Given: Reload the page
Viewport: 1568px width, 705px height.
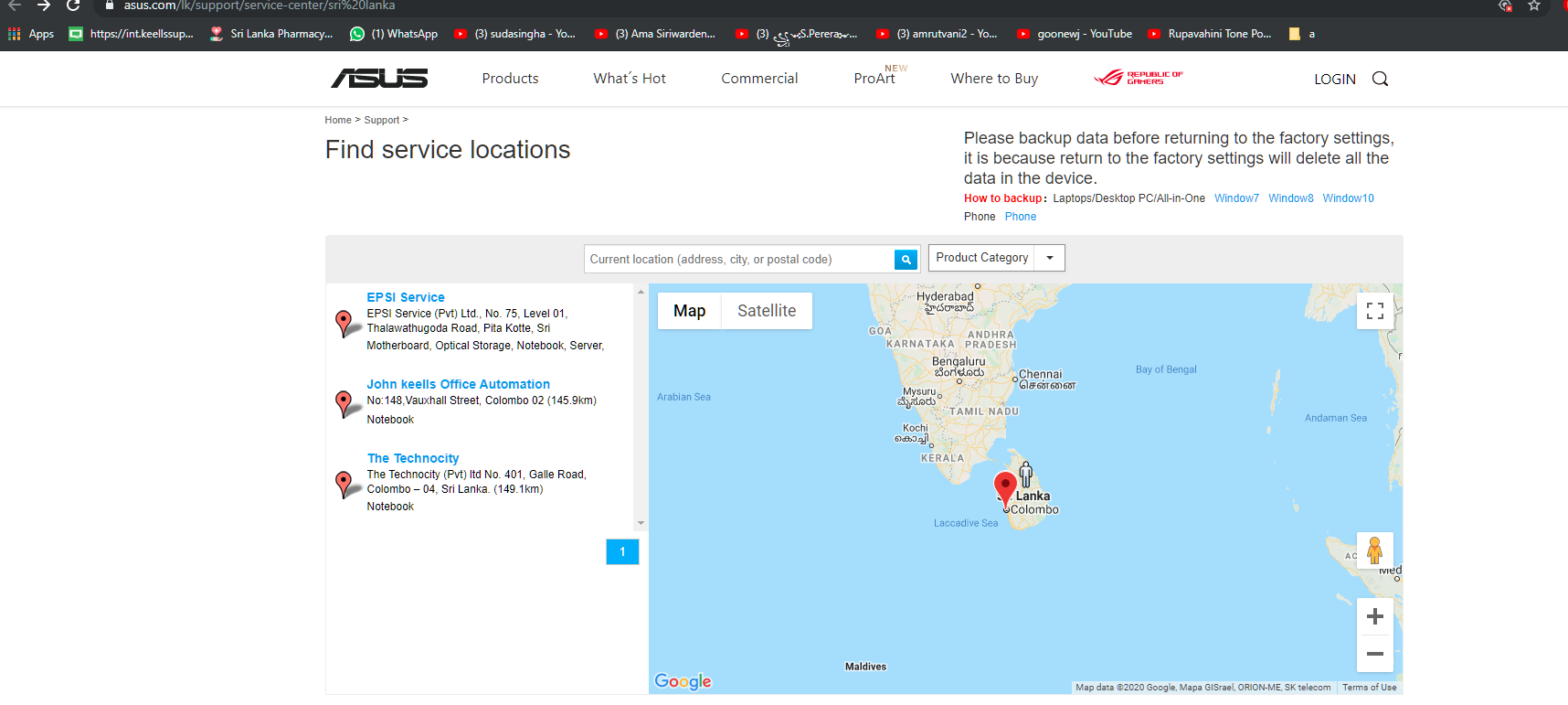Looking at the screenshot, I should point(74,5).
